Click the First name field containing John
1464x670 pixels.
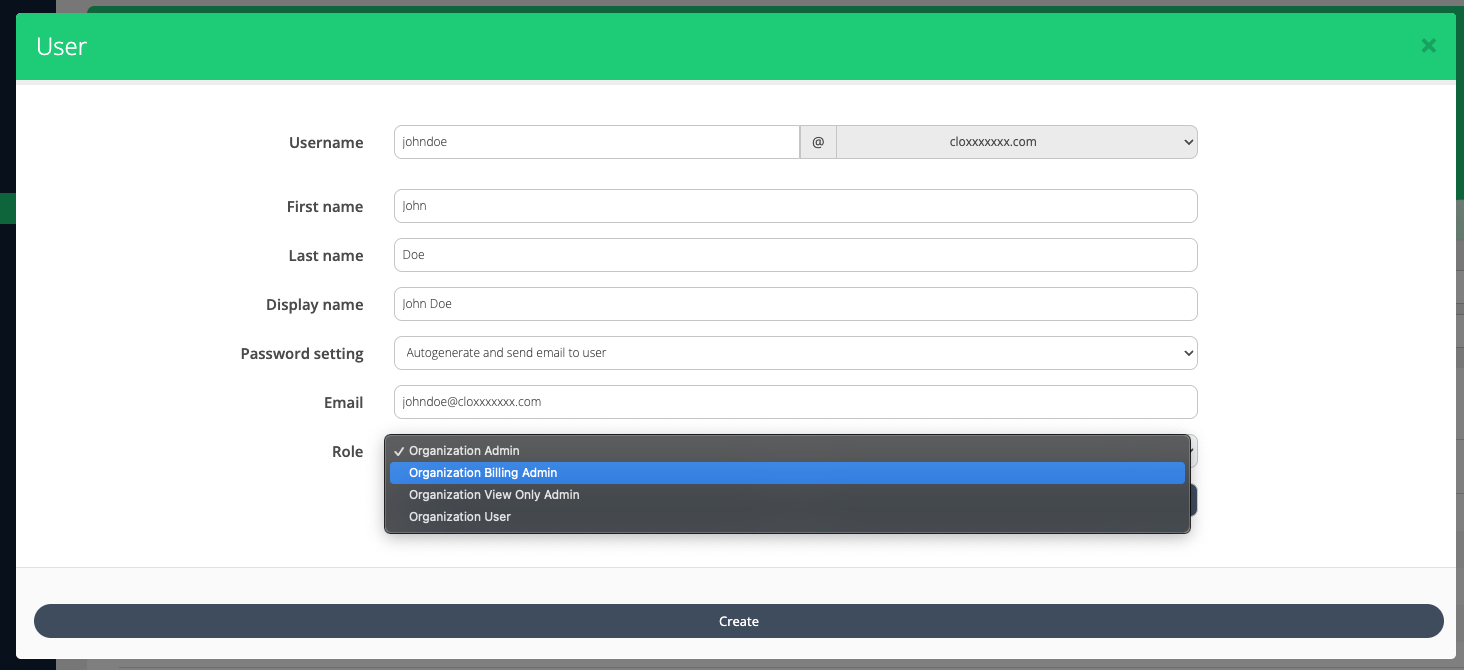[x=795, y=206]
